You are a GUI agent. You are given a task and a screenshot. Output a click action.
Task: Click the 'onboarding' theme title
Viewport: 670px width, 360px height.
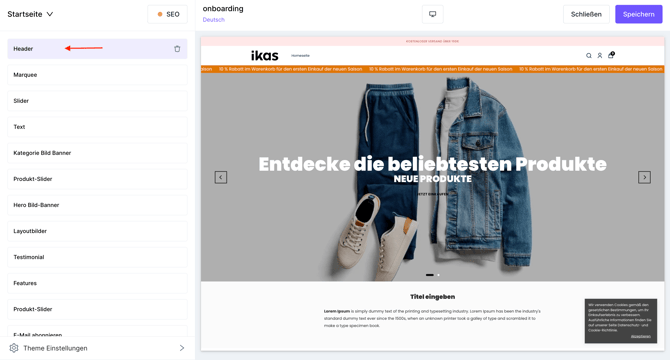(223, 9)
